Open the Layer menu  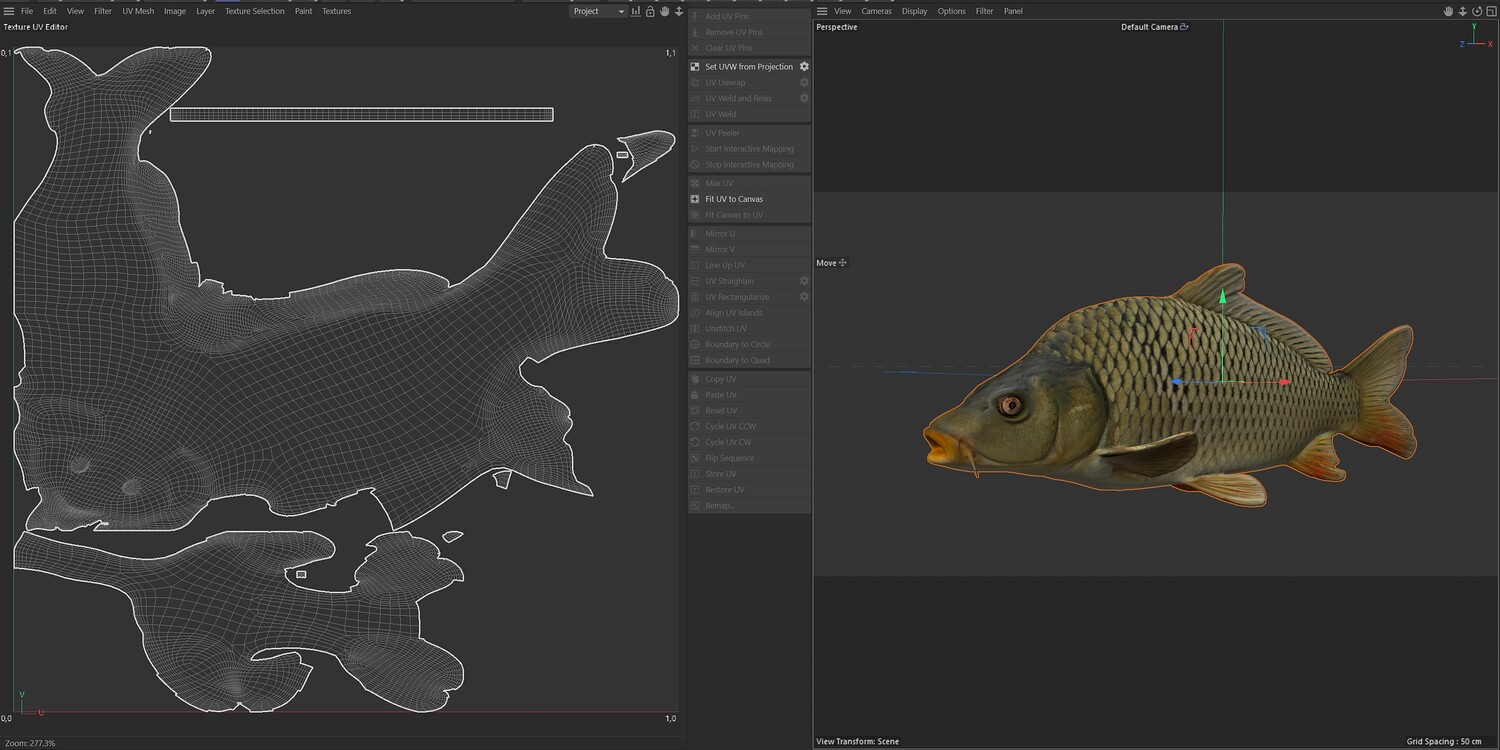205,11
